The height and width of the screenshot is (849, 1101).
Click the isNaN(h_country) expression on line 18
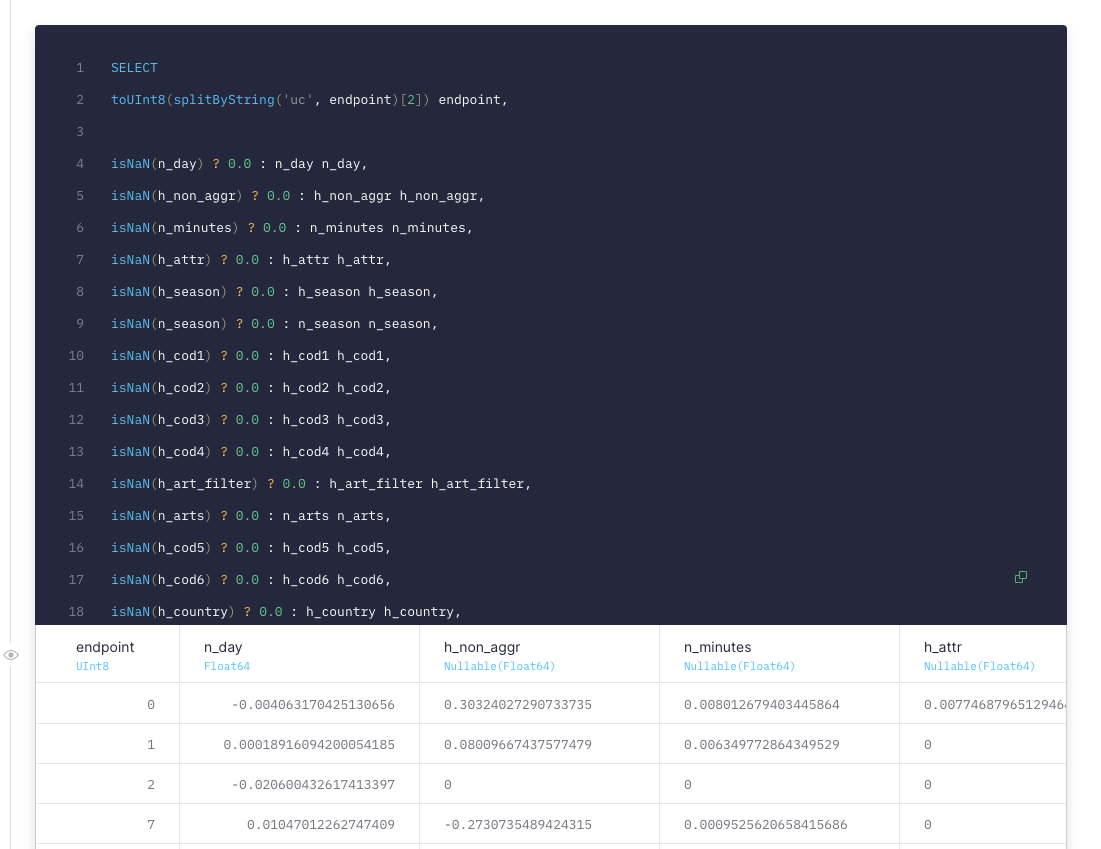click(173, 612)
